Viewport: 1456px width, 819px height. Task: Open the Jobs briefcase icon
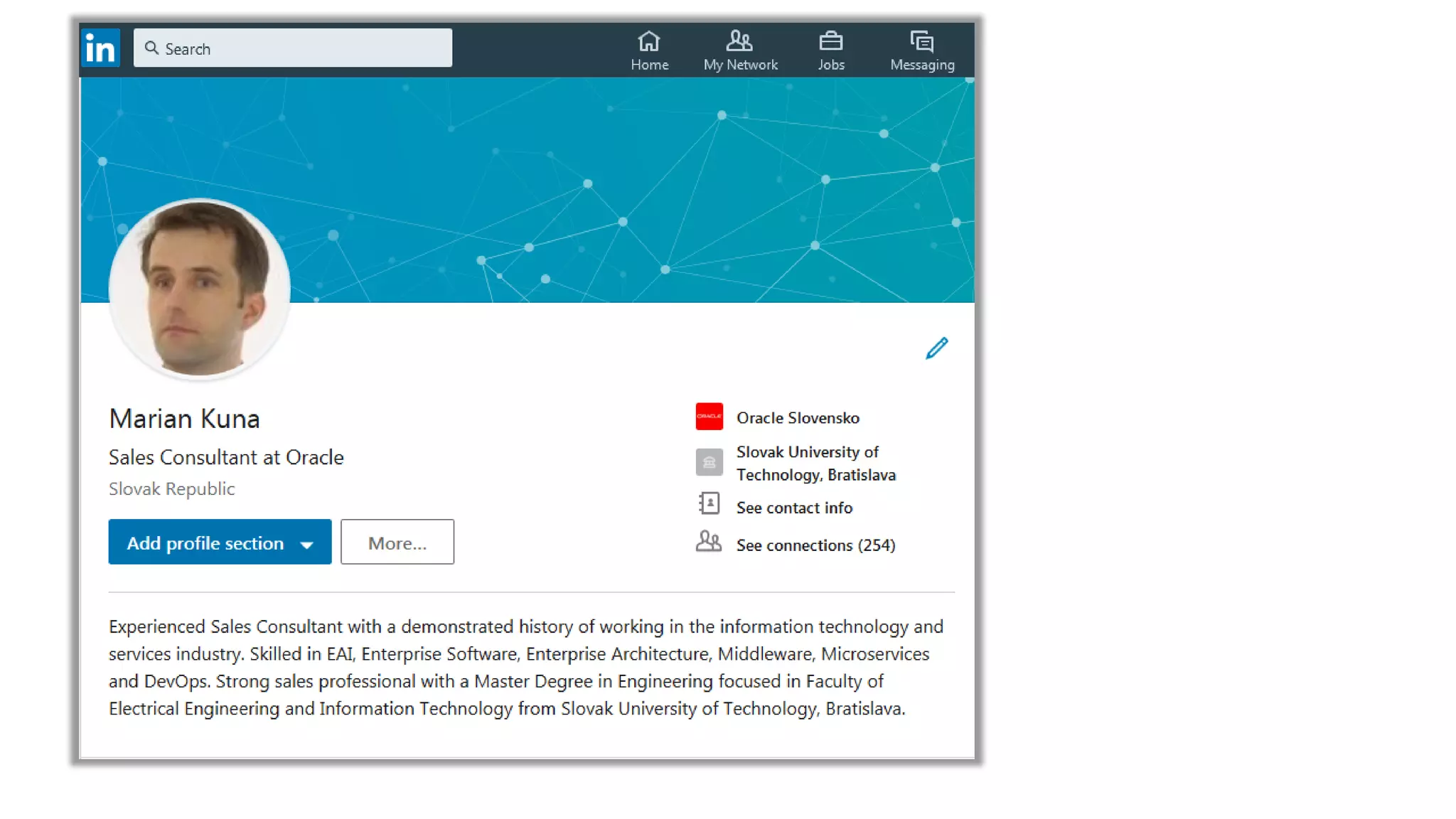[x=830, y=41]
